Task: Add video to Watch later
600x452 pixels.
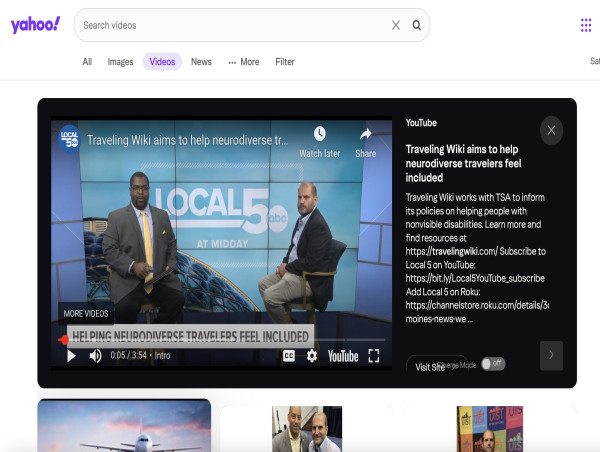Action: 320,142
